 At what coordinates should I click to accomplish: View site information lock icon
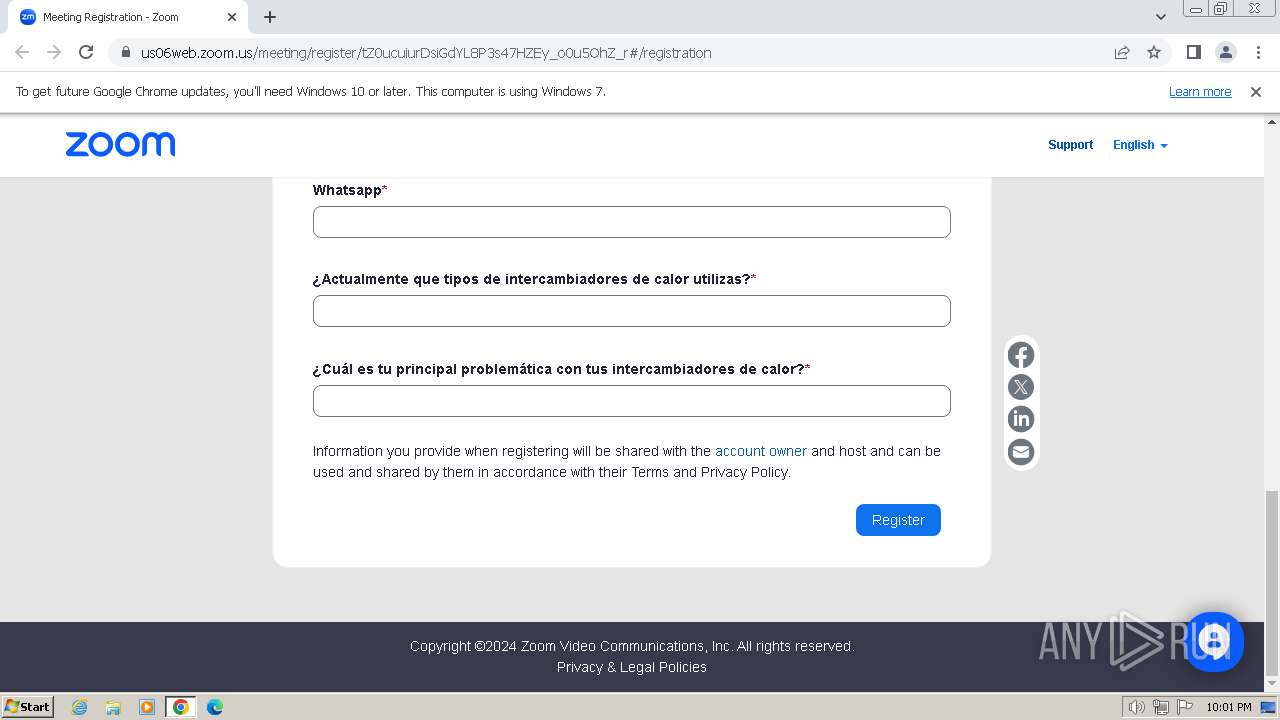click(x=125, y=52)
